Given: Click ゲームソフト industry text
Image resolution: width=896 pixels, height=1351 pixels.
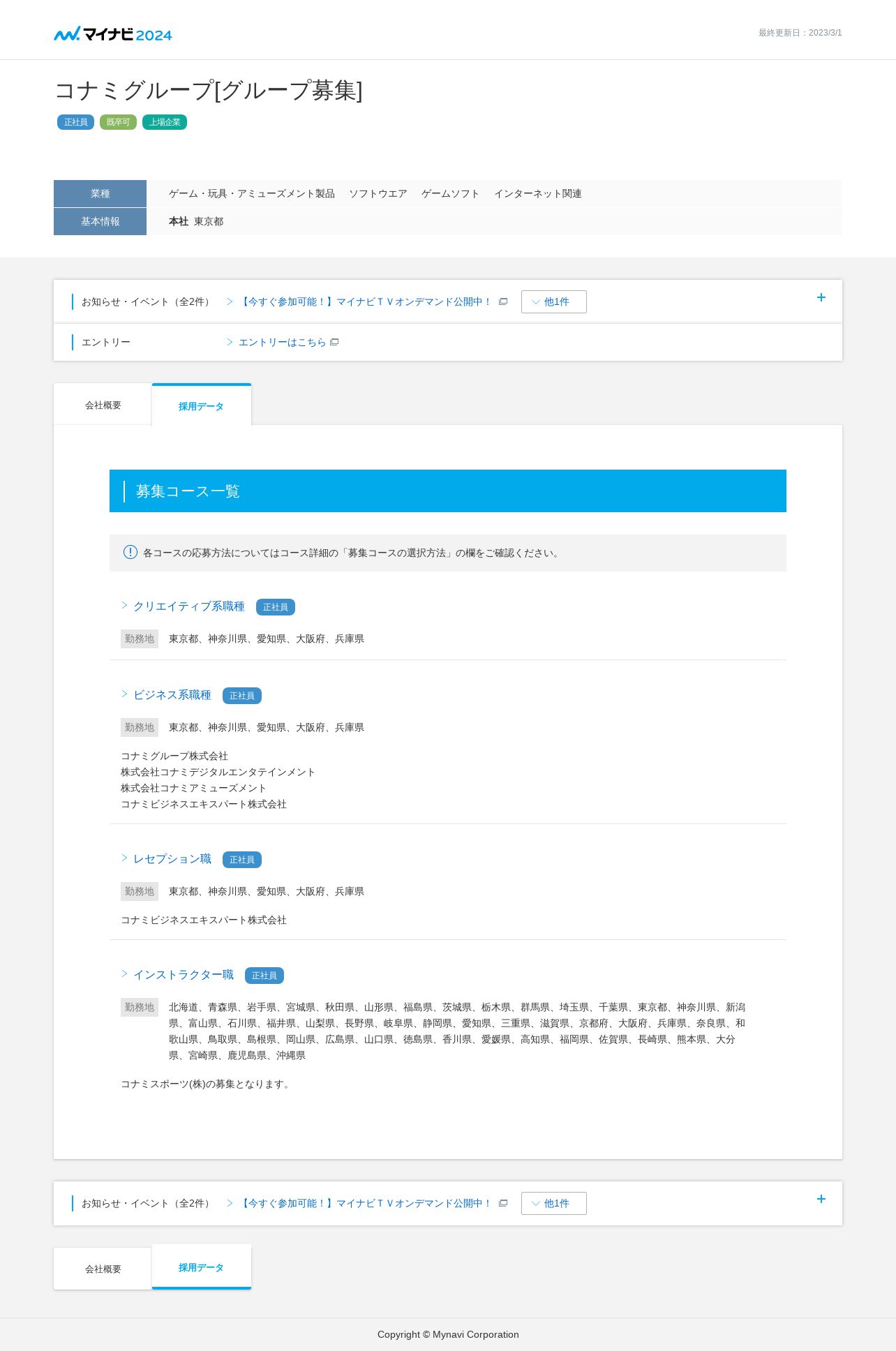Looking at the screenshot, I should (x=450, y=193).
